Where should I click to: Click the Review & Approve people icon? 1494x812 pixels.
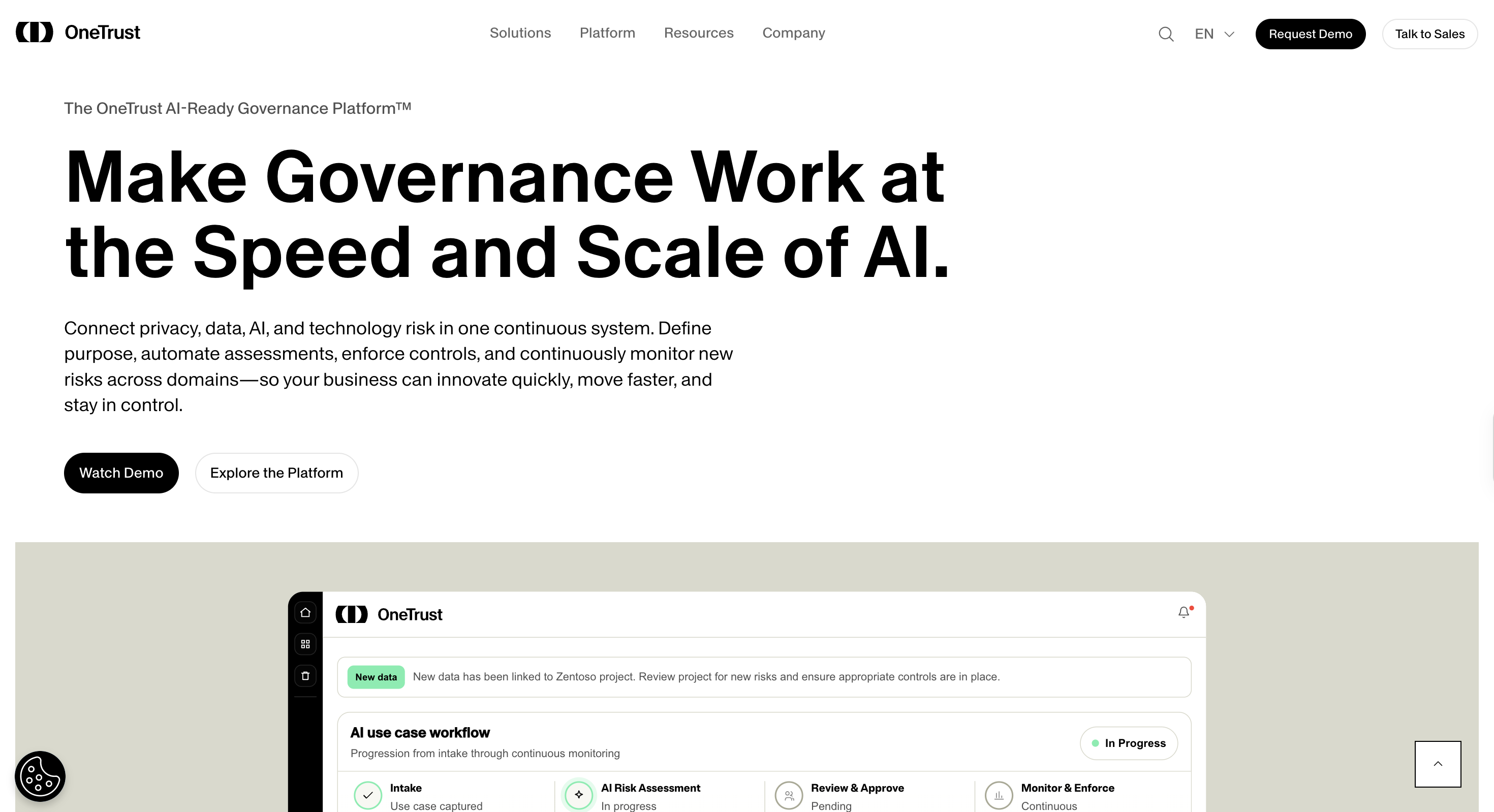pos(789,795)
